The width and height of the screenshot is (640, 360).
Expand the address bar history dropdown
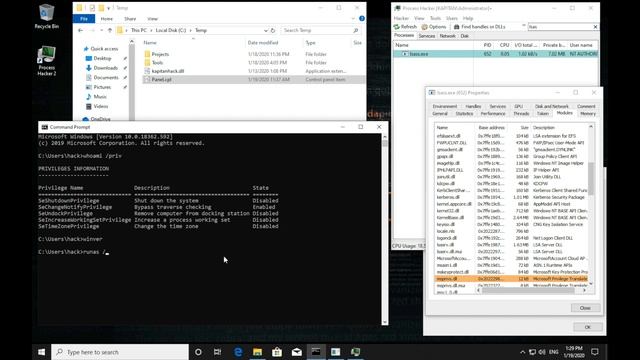coord(266,31)
